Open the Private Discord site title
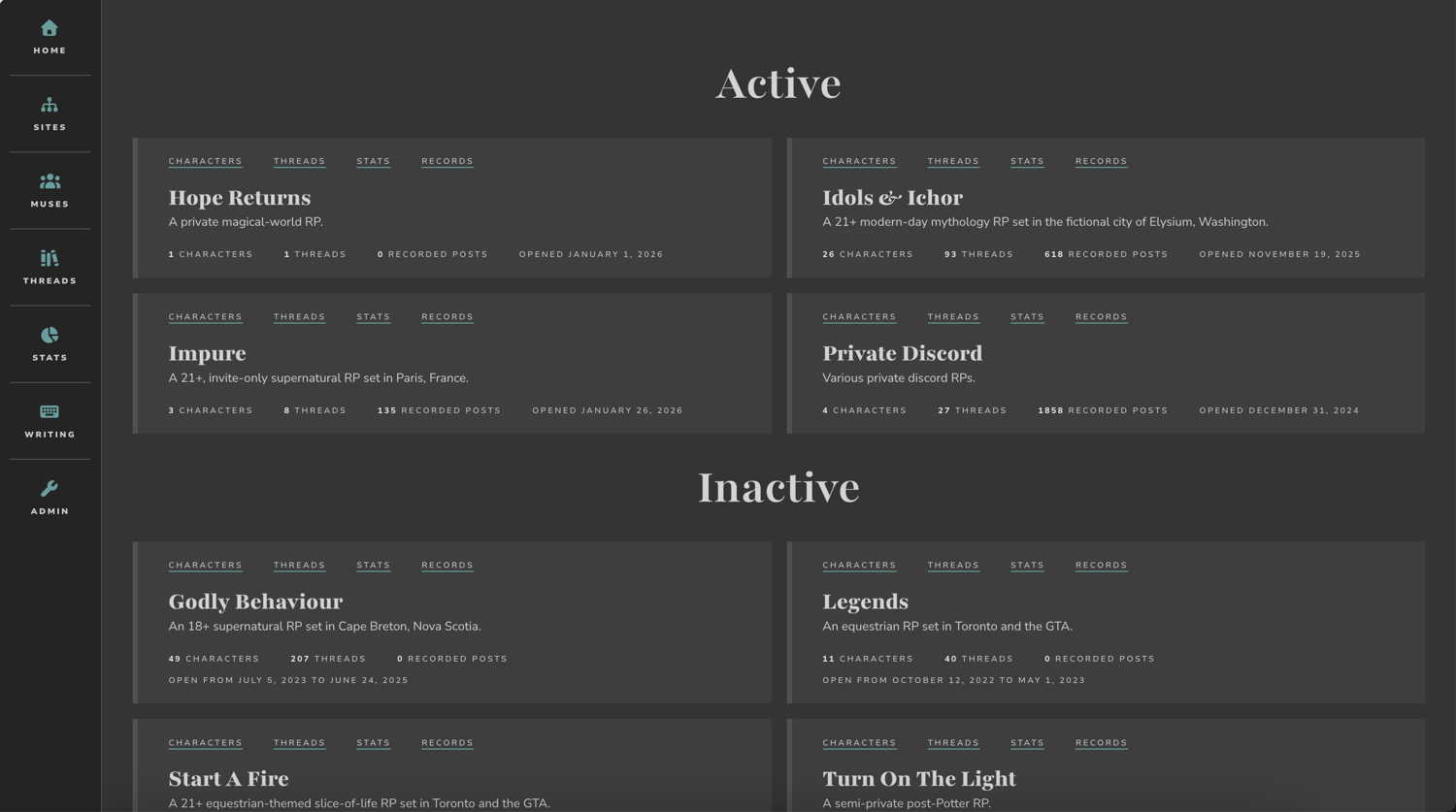 click(x=902, y=354)
